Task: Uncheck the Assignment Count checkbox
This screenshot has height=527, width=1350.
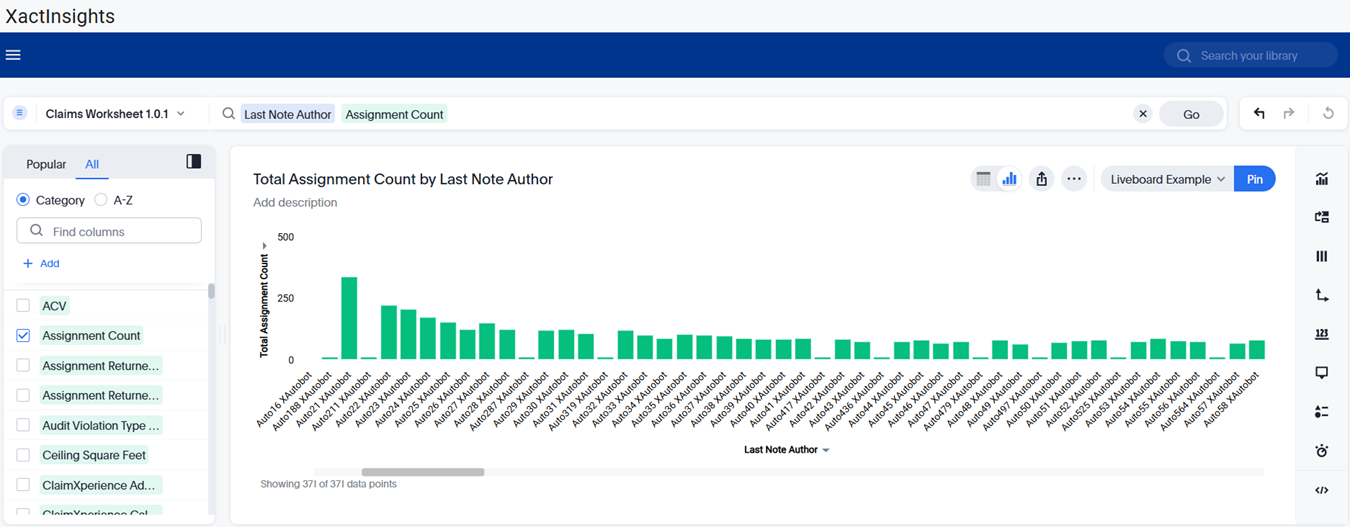Action: click(23, 336)
